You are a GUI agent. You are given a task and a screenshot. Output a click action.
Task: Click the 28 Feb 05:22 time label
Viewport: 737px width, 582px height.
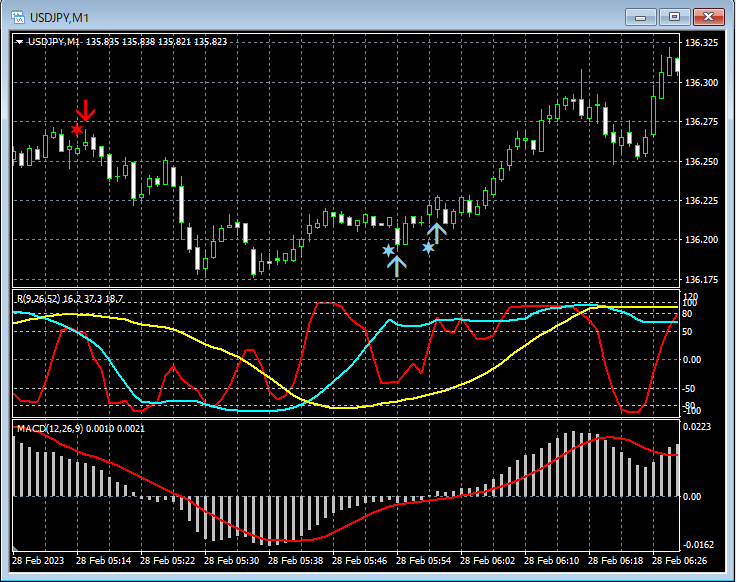pos(167,561)
